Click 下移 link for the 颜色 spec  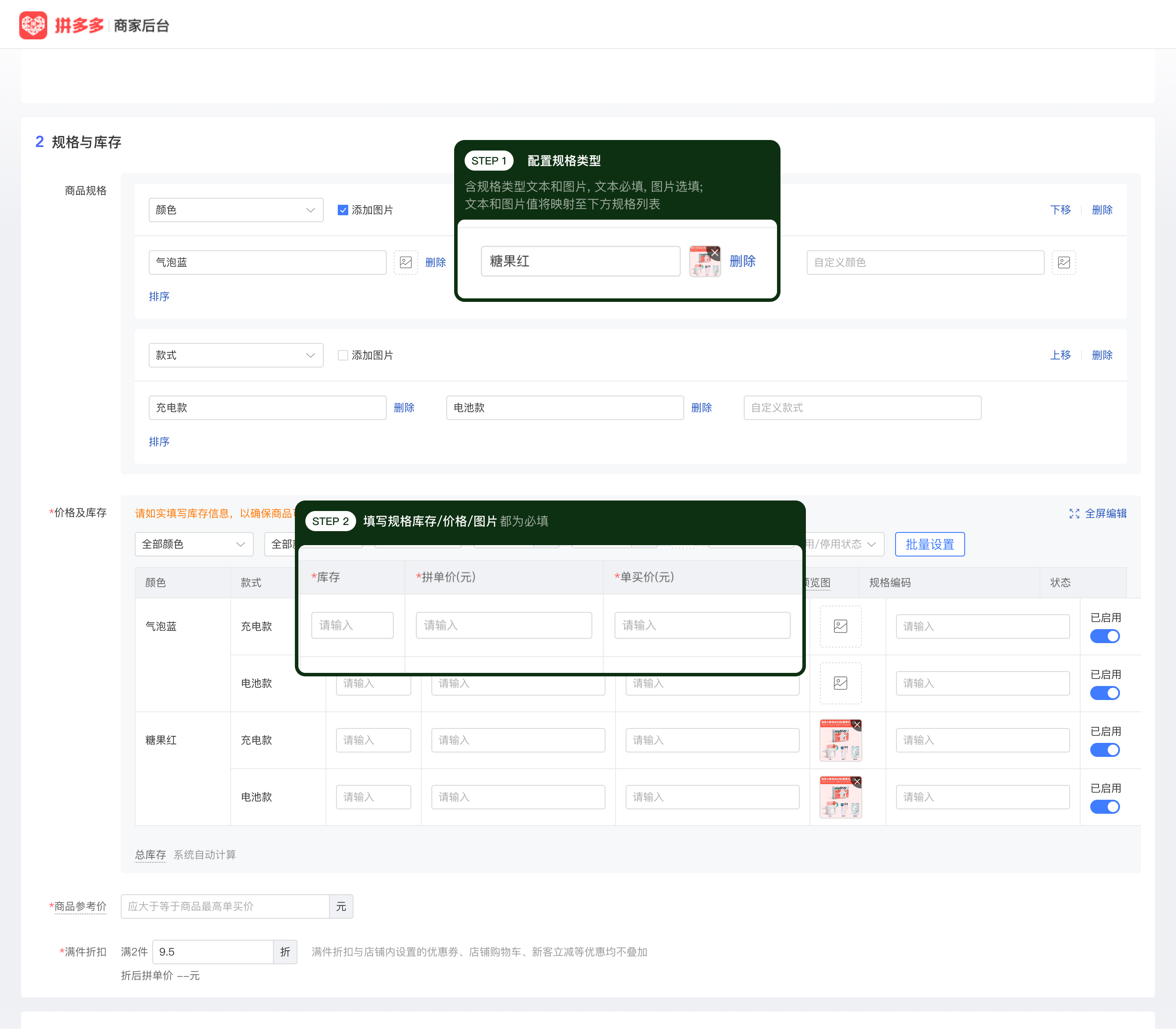coord(1060,210)
